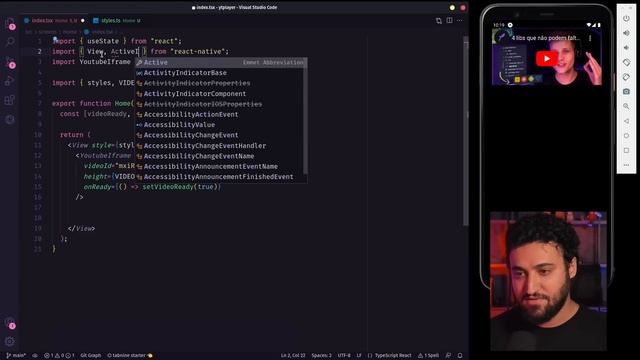Image resolution: width=640 pixels, height=360 pixels.
Task: Change TypeScript React language mode
Action: [x=389, y=356]
